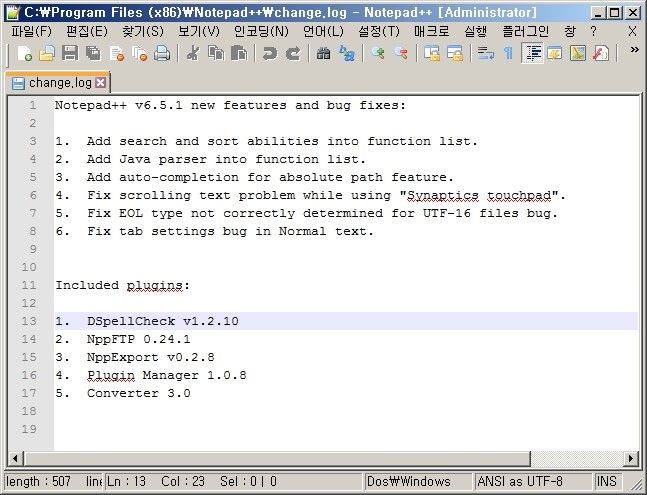Open Find with the binoculars icon
The width and height of the screenshot is (647, 495).
click(324, 53)
